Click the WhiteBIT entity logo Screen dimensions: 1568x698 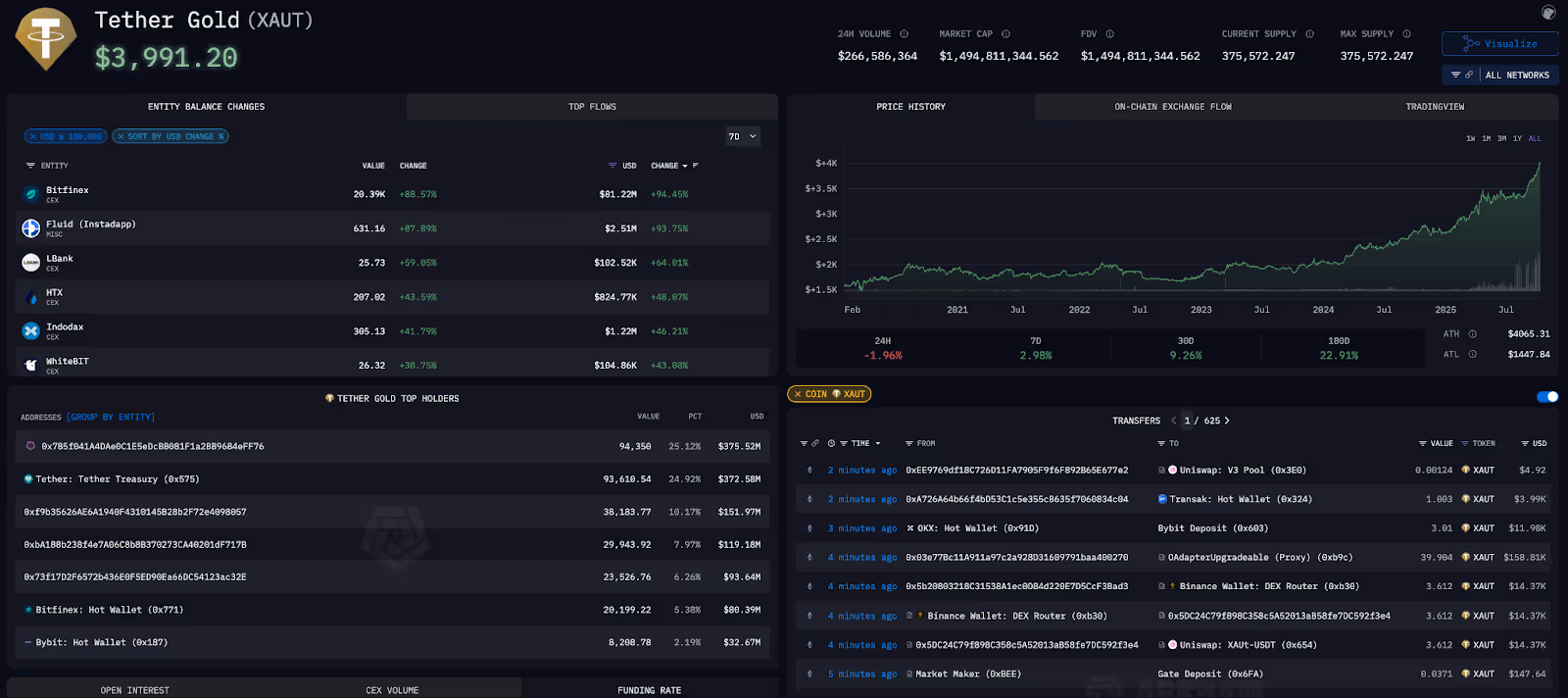30,365
